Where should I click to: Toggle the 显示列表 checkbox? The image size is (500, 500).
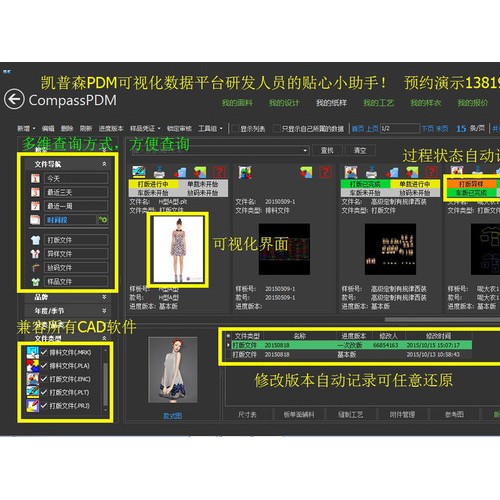click(235, 128)
